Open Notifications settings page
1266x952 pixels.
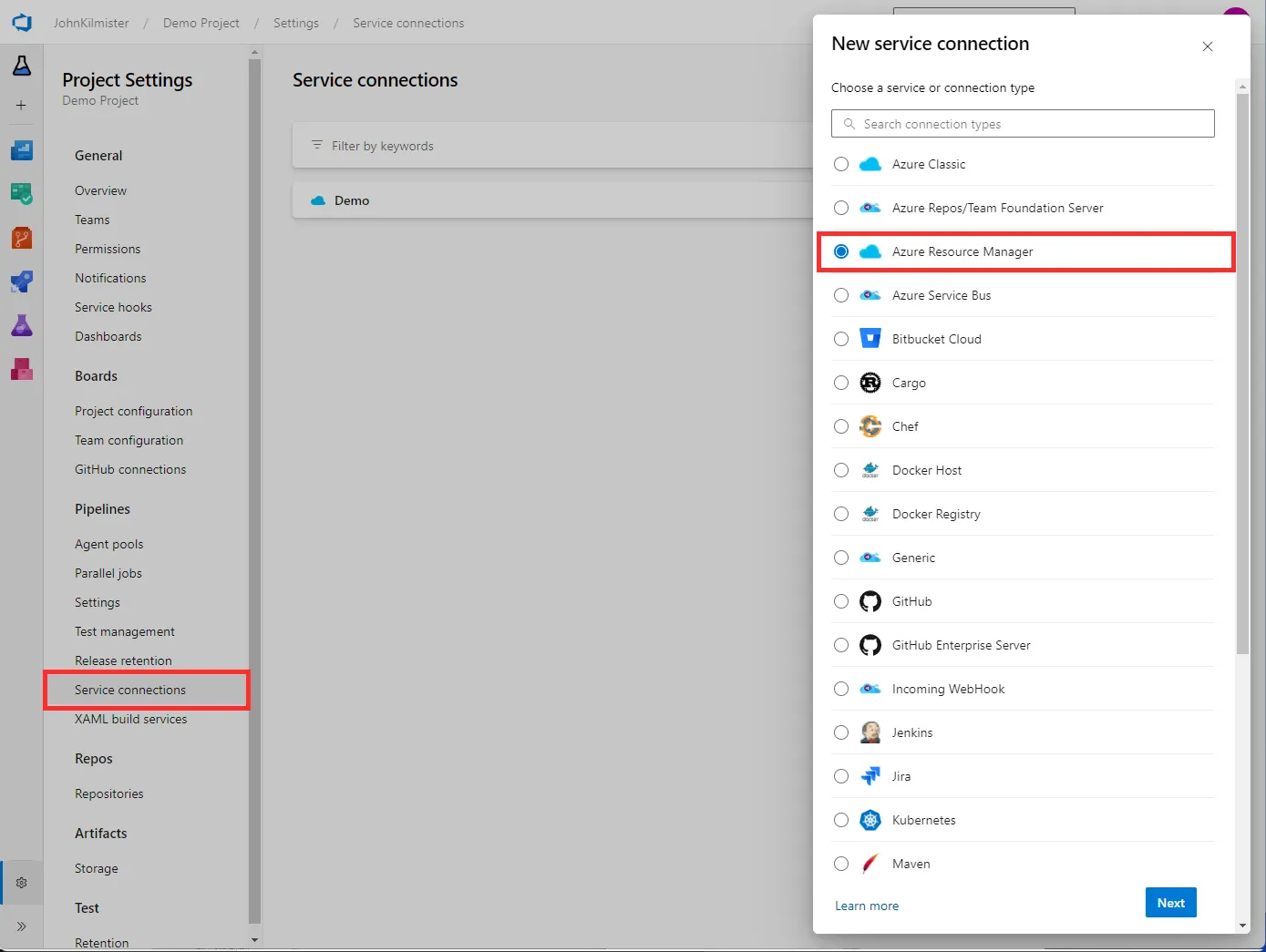(110, 278)
